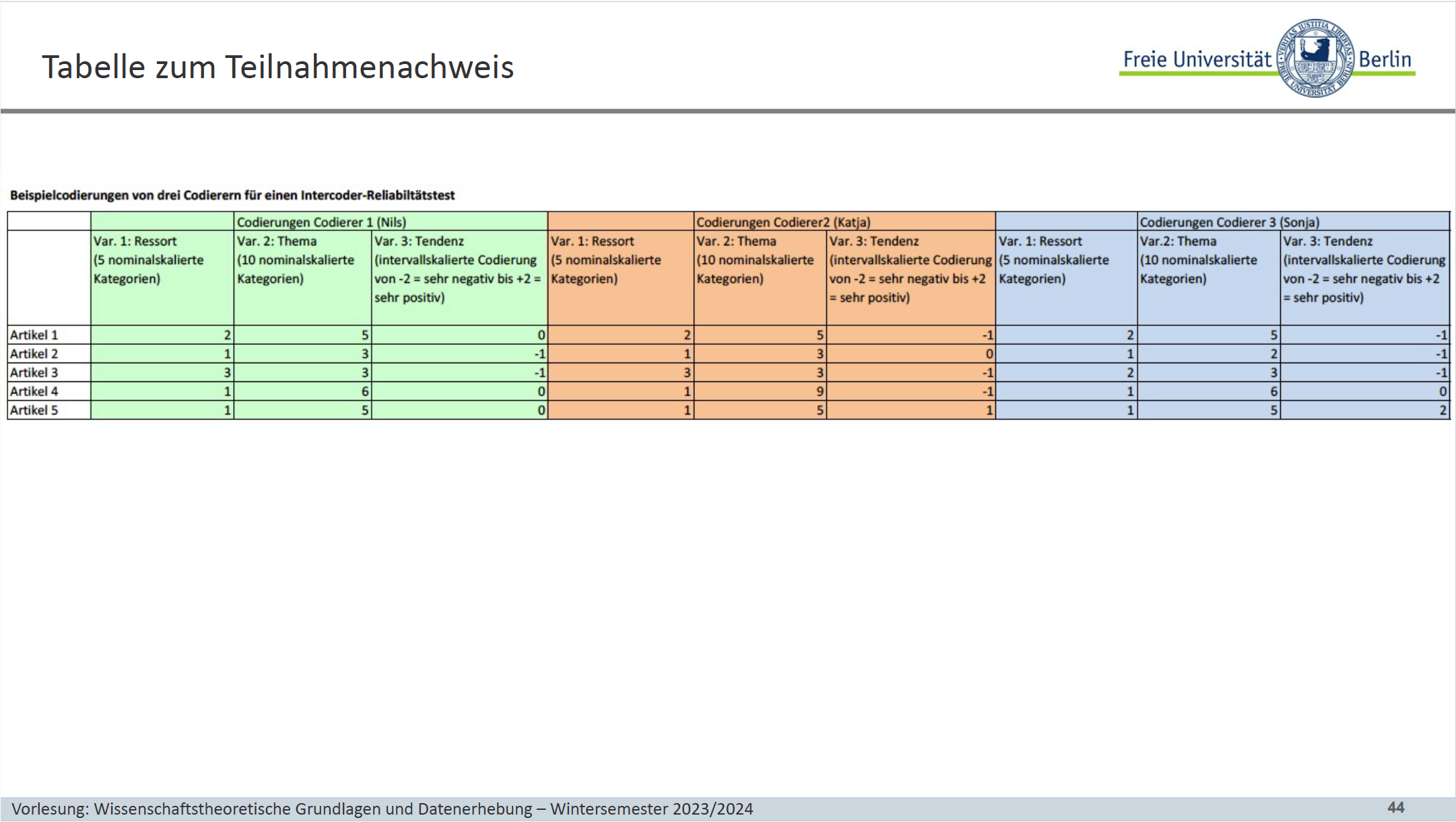
Task: Select the Codierungen Codierer 1 (Nils) header
Action: [x=321, y=222]
